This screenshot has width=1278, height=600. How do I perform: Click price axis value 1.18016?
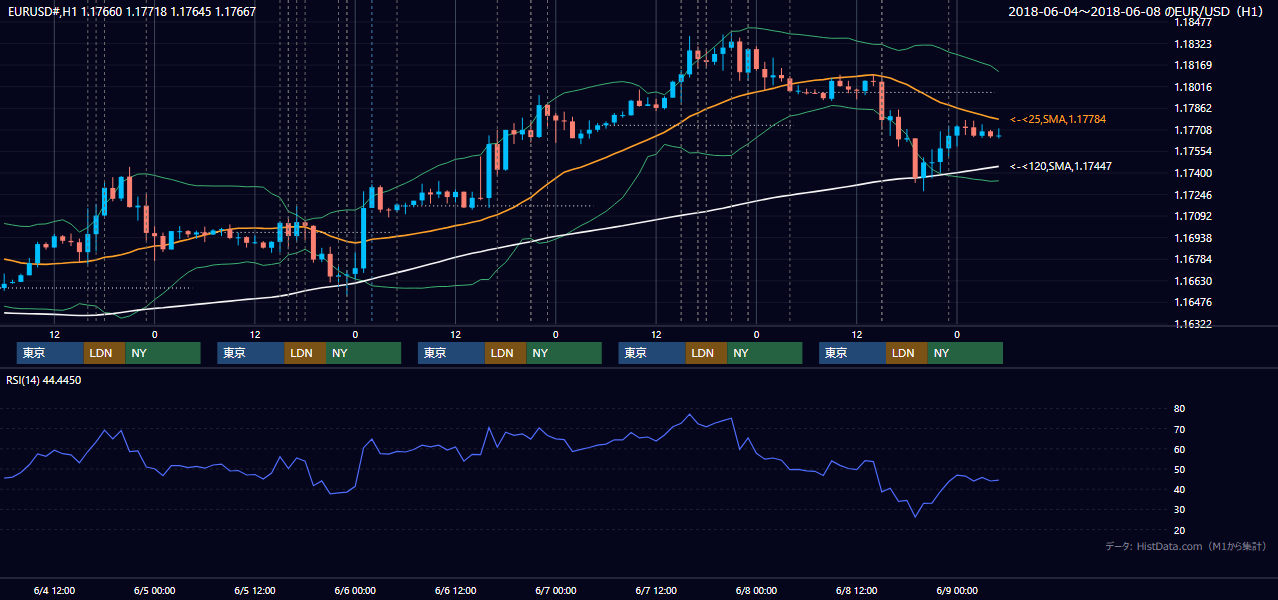click(x=1193, y=87)
